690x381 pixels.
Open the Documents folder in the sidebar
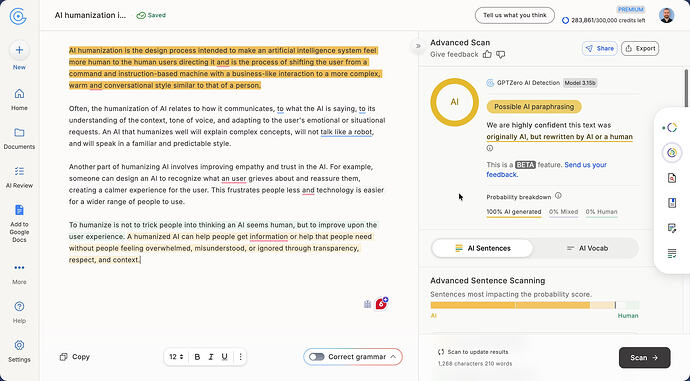click(x=19, y=138)
